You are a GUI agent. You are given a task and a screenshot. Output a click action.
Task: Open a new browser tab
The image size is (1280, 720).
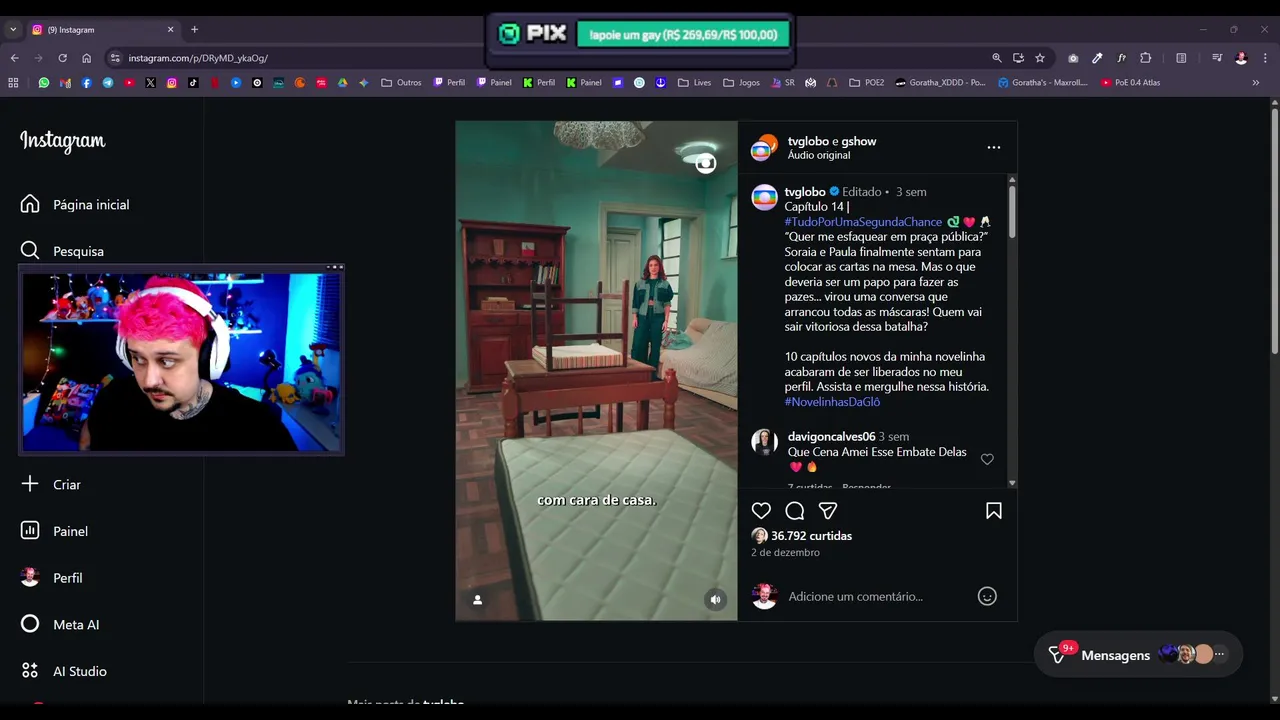(x=194, y=30)
